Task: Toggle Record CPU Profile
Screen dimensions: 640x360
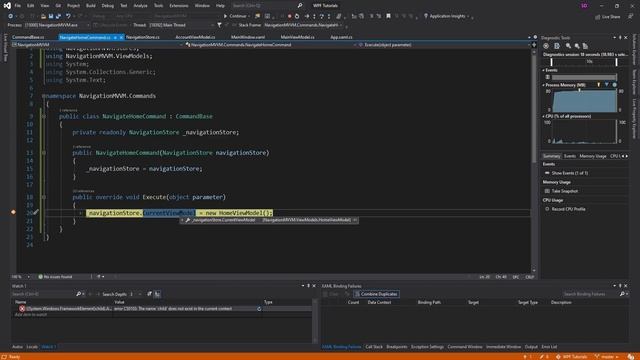Action: point(568,209)
